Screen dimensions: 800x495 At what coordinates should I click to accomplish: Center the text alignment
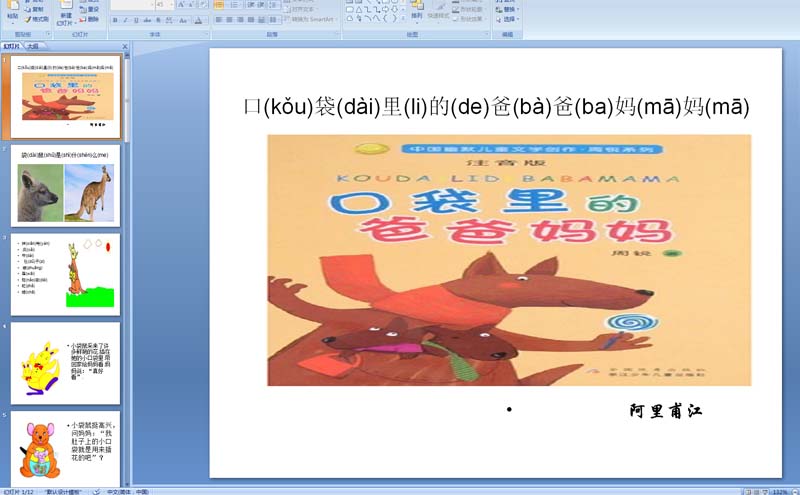point(230,20)
